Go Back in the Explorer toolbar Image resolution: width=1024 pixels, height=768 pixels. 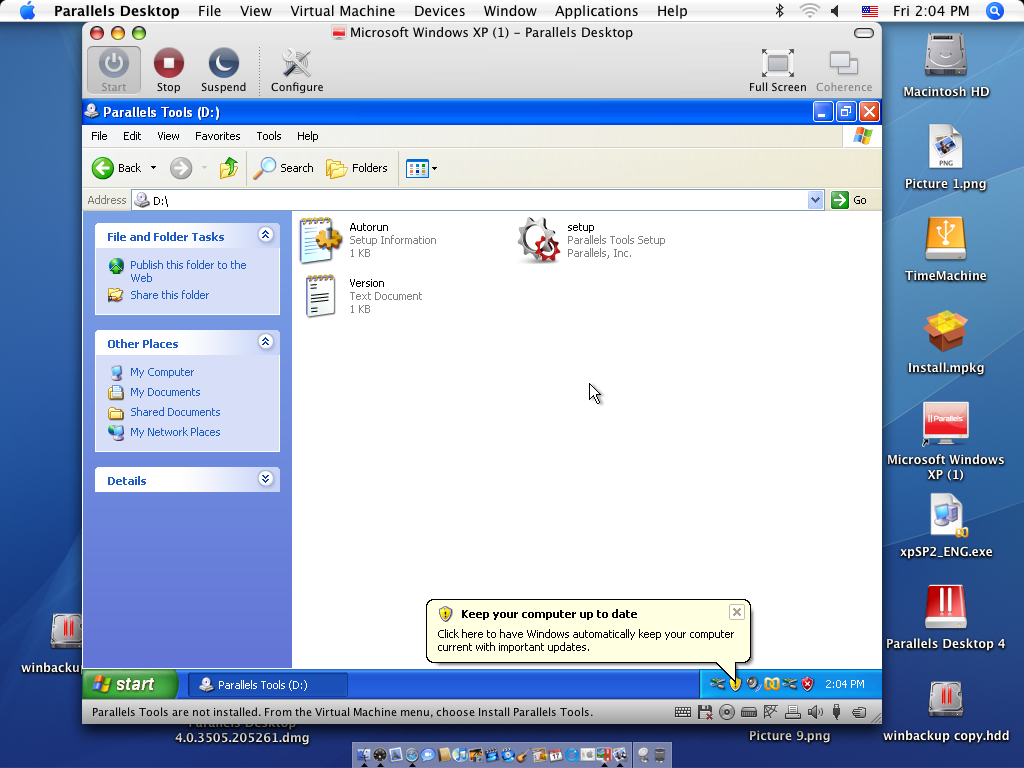[116, 168]
